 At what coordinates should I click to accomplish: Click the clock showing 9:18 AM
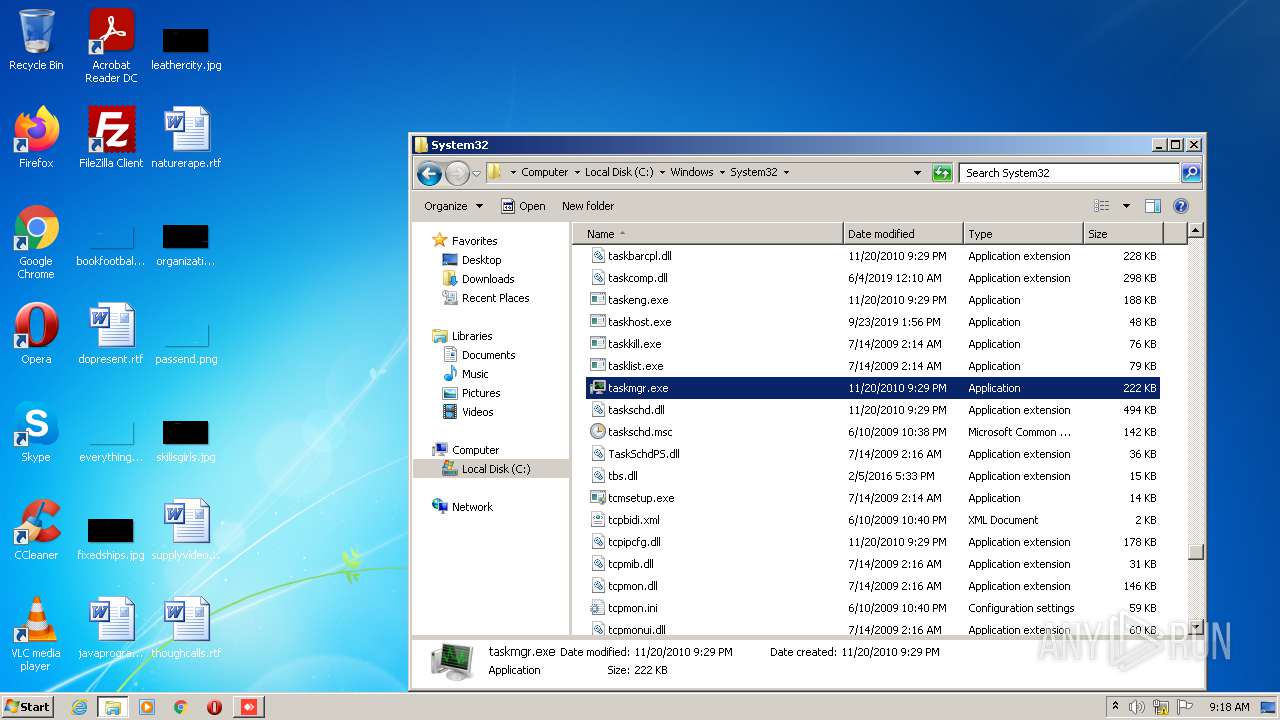click(1229, 707)
